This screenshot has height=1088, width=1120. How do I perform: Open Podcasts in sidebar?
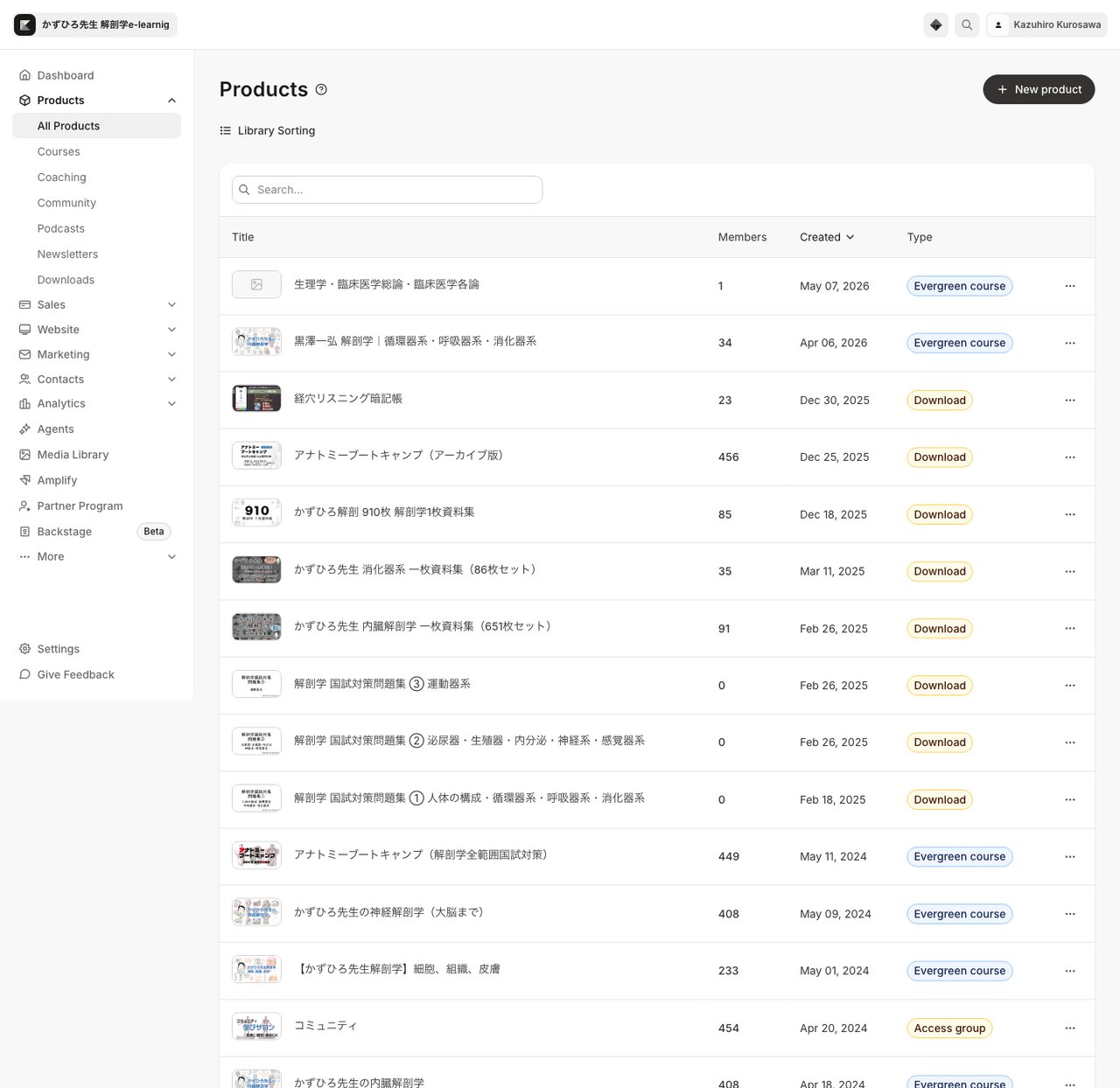pos(60,228)
